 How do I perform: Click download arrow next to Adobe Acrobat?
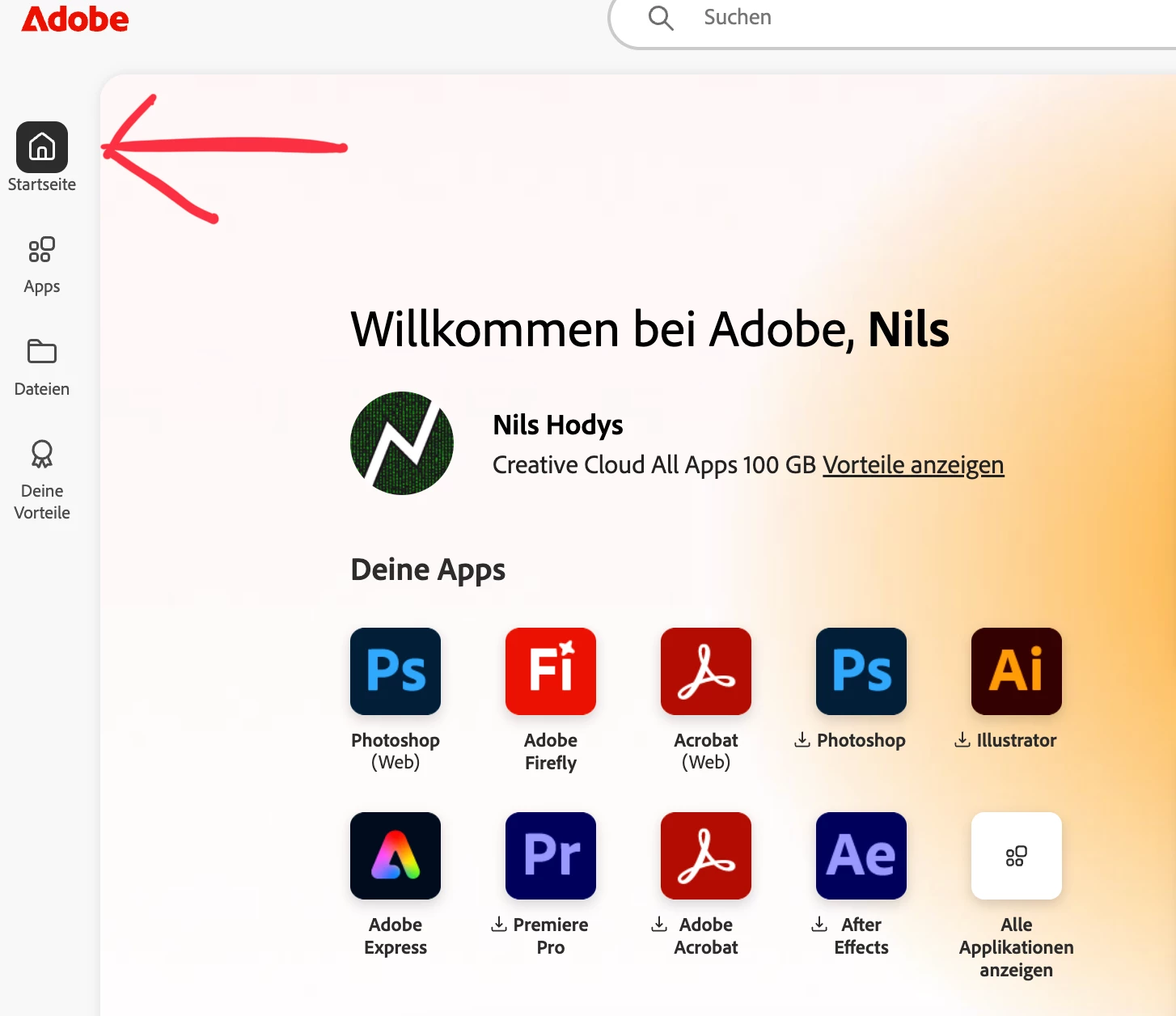(660, 924)
